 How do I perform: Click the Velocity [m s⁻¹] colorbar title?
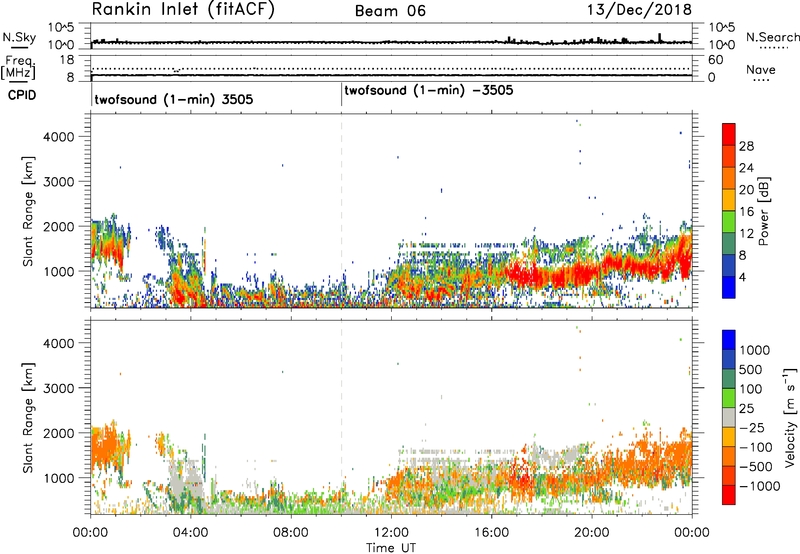790,417
